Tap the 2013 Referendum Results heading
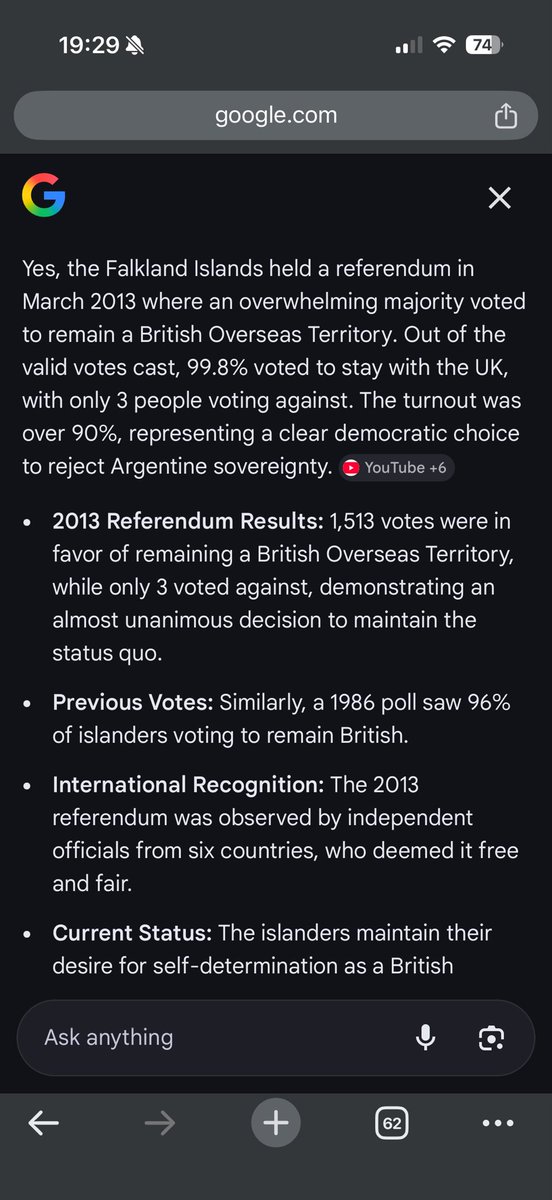The image size is (552, 1200). [x=188, y=521]
